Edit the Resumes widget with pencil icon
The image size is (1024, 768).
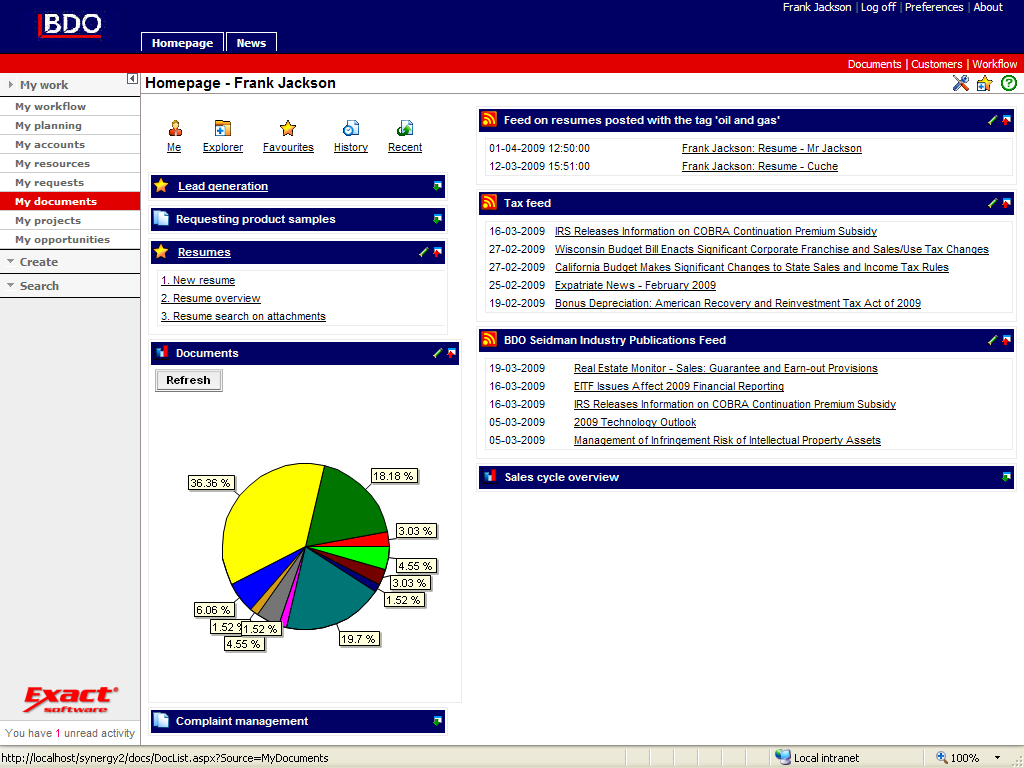(x=423, y=252)
